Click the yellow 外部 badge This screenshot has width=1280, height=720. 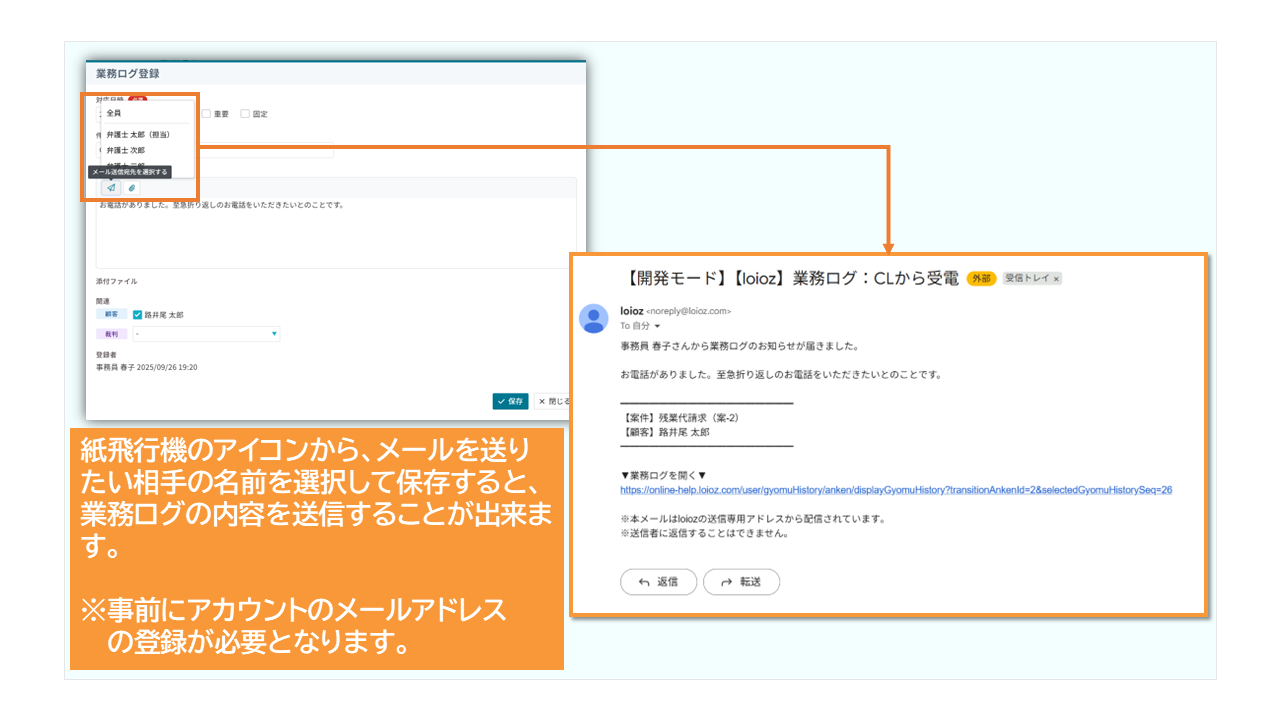point(981,279)
